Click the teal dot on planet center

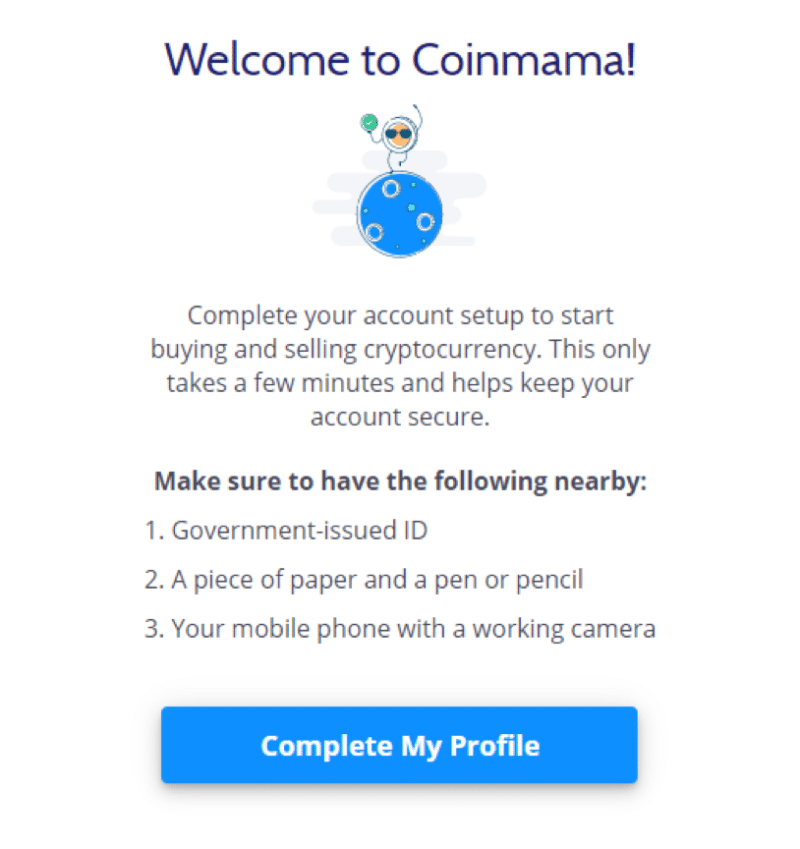(411, 208)
